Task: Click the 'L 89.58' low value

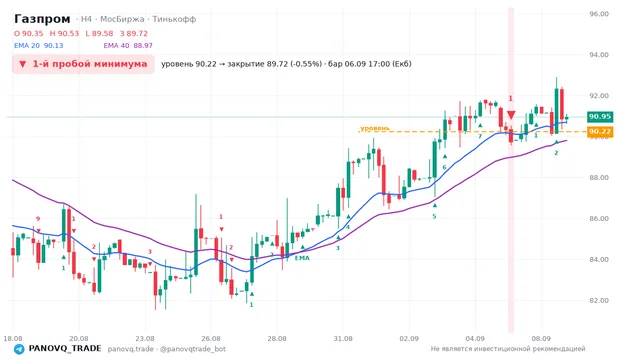Action: tap(99, 33)
